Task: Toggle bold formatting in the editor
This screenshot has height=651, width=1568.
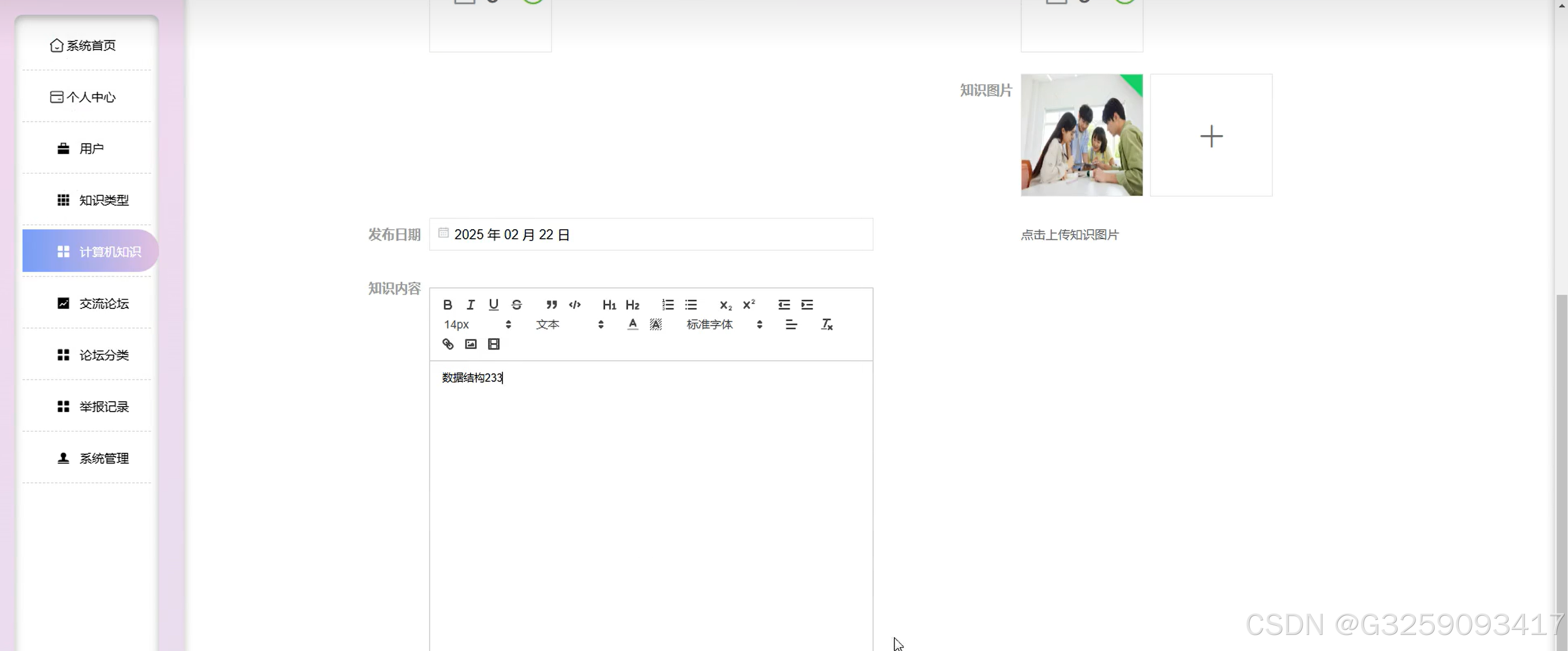Action: click(448, 304)
